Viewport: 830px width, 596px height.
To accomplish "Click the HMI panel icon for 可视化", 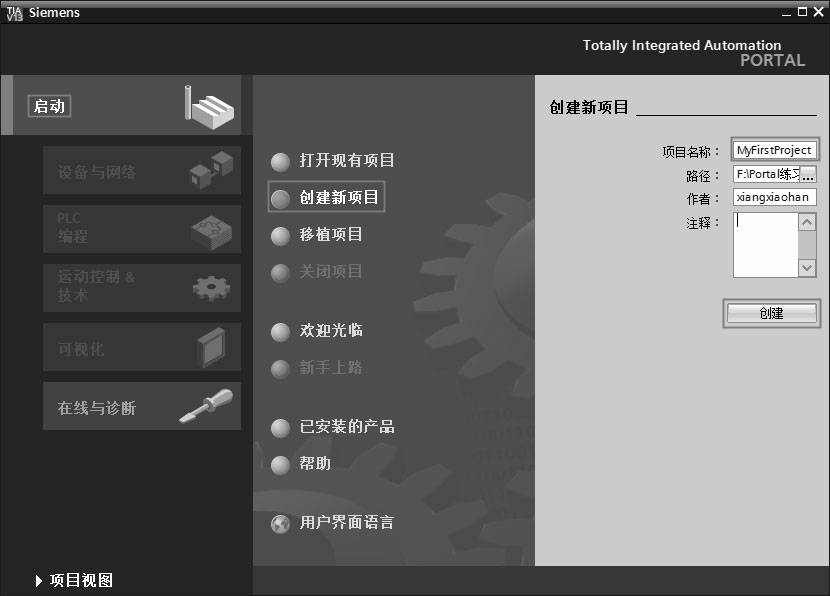I will 211,347.
